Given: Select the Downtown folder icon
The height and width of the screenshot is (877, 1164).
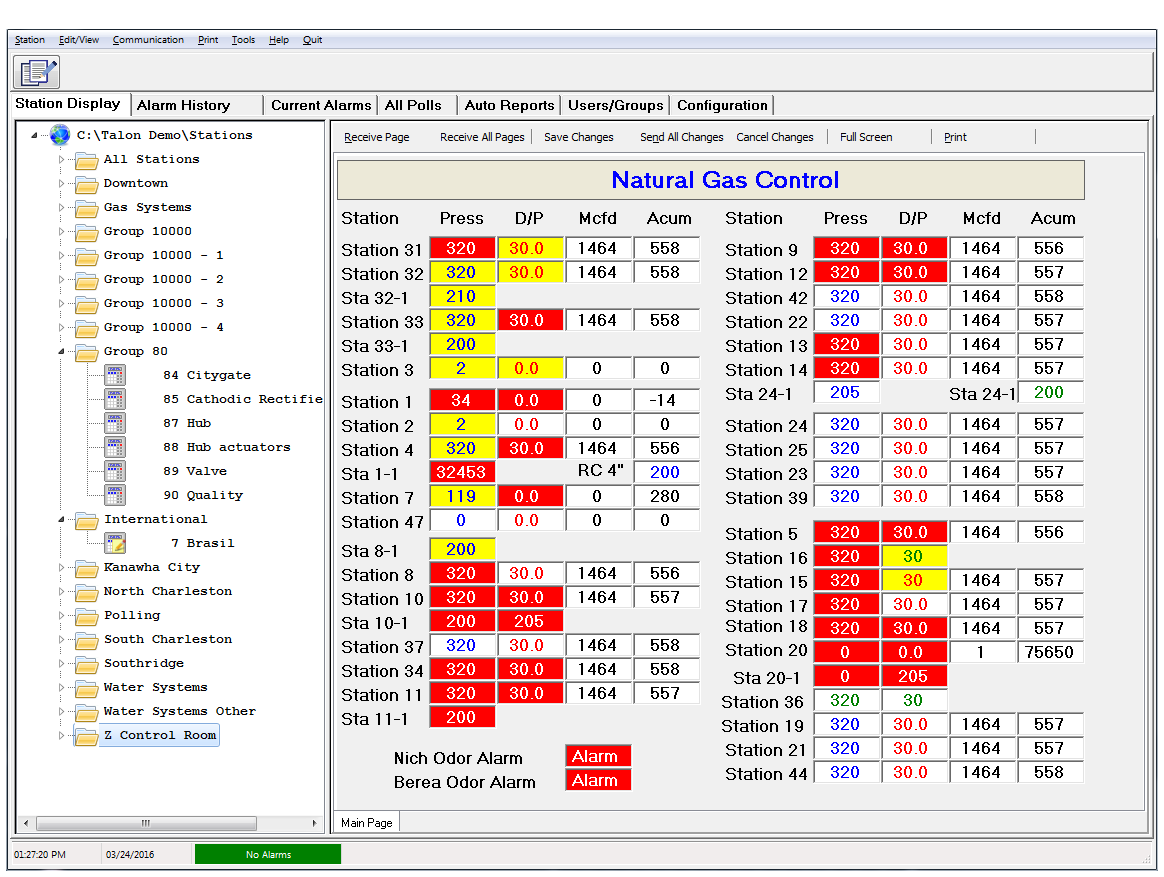Looking at the screenshot, I should 86,183.
